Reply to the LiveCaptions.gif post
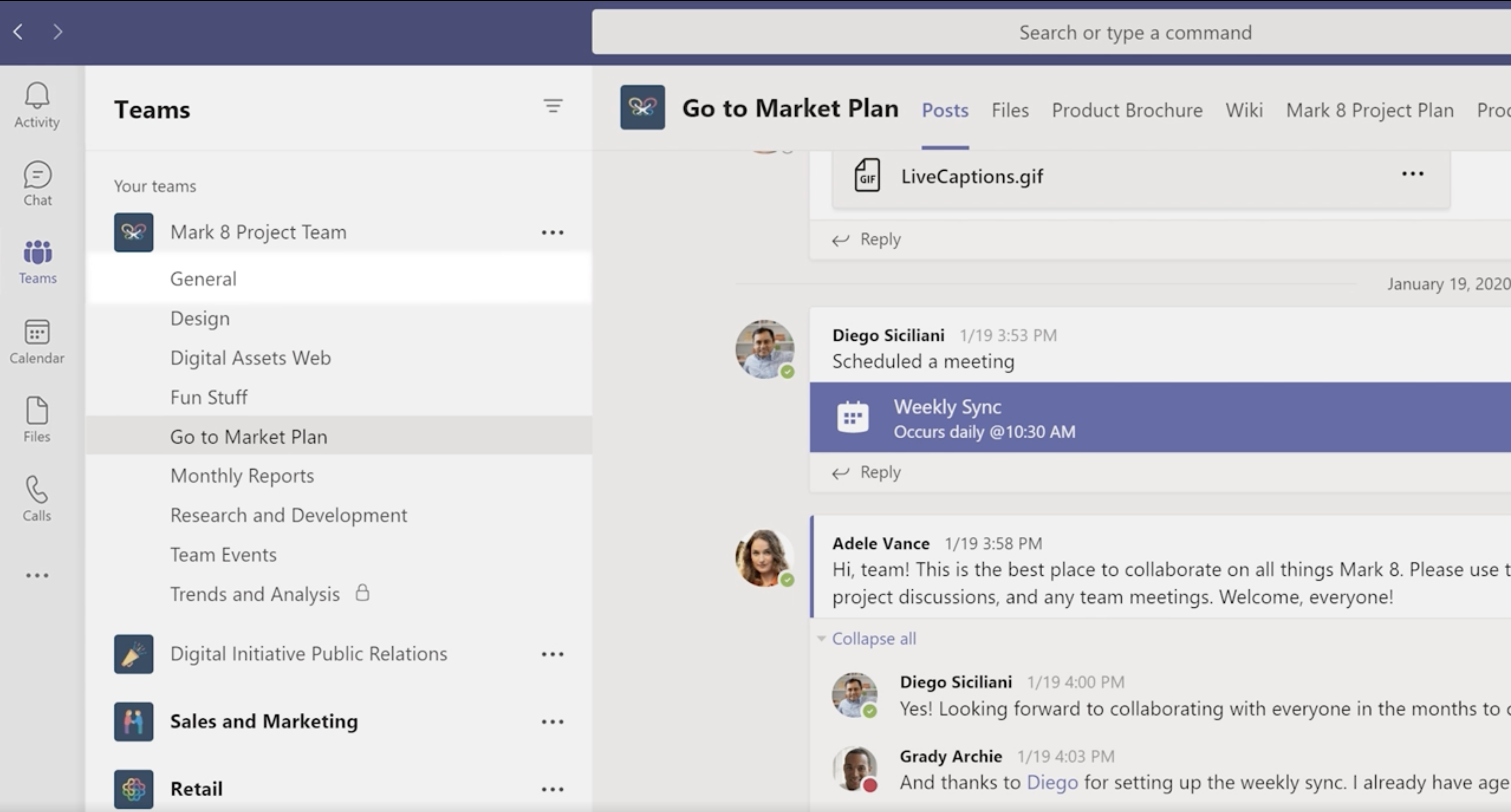This screenshot has width=1511, height=812. pyautogui.click(x=867, y=239)
